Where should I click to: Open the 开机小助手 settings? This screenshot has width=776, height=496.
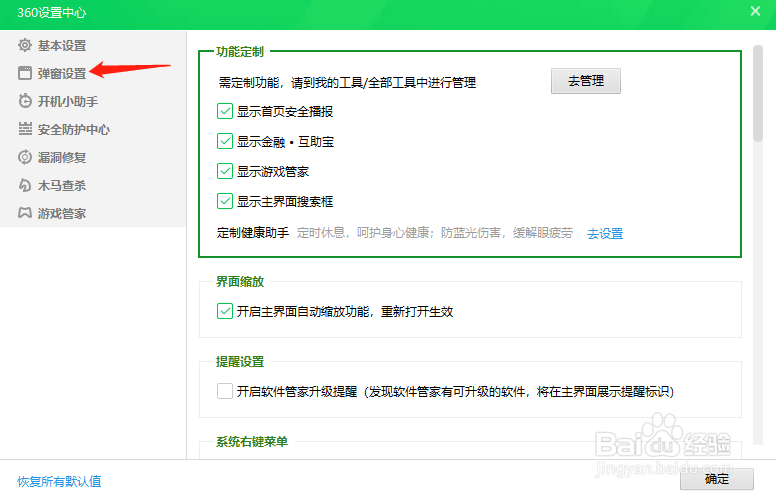coord(68,101)
